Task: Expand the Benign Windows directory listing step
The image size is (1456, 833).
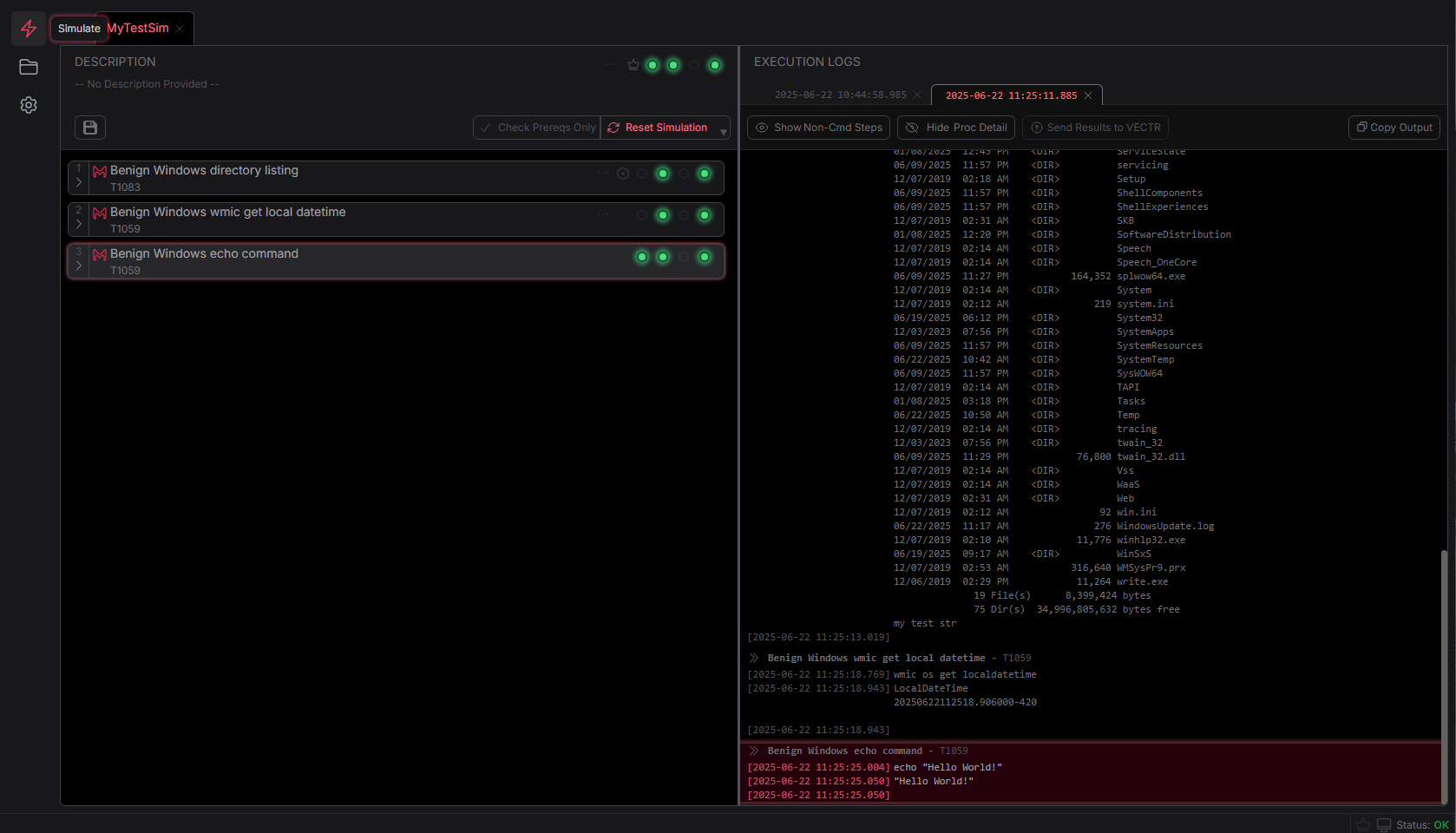Action: tap(78, 183)
